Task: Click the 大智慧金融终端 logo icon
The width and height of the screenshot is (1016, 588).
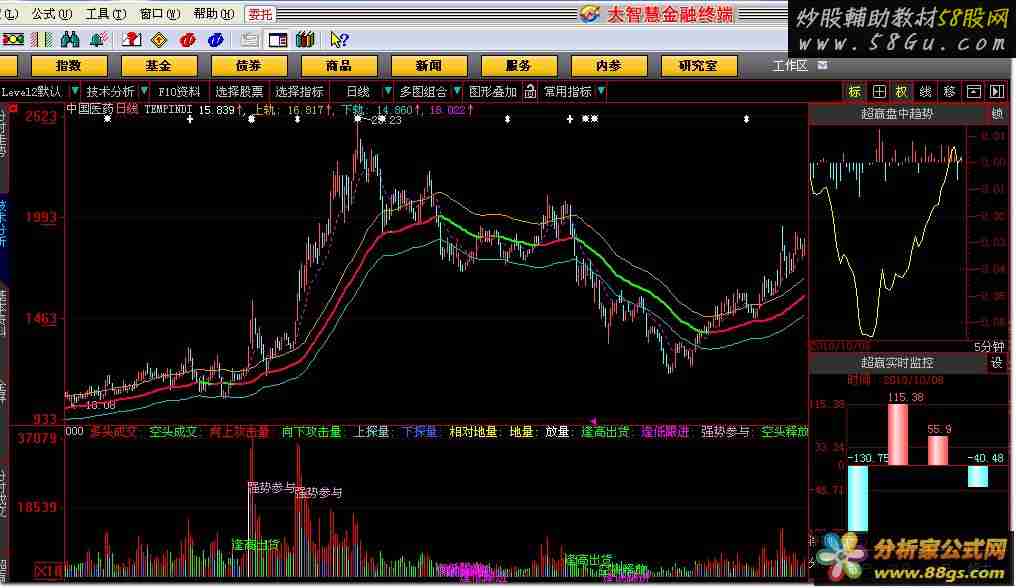Action: (x=589, y=13)
